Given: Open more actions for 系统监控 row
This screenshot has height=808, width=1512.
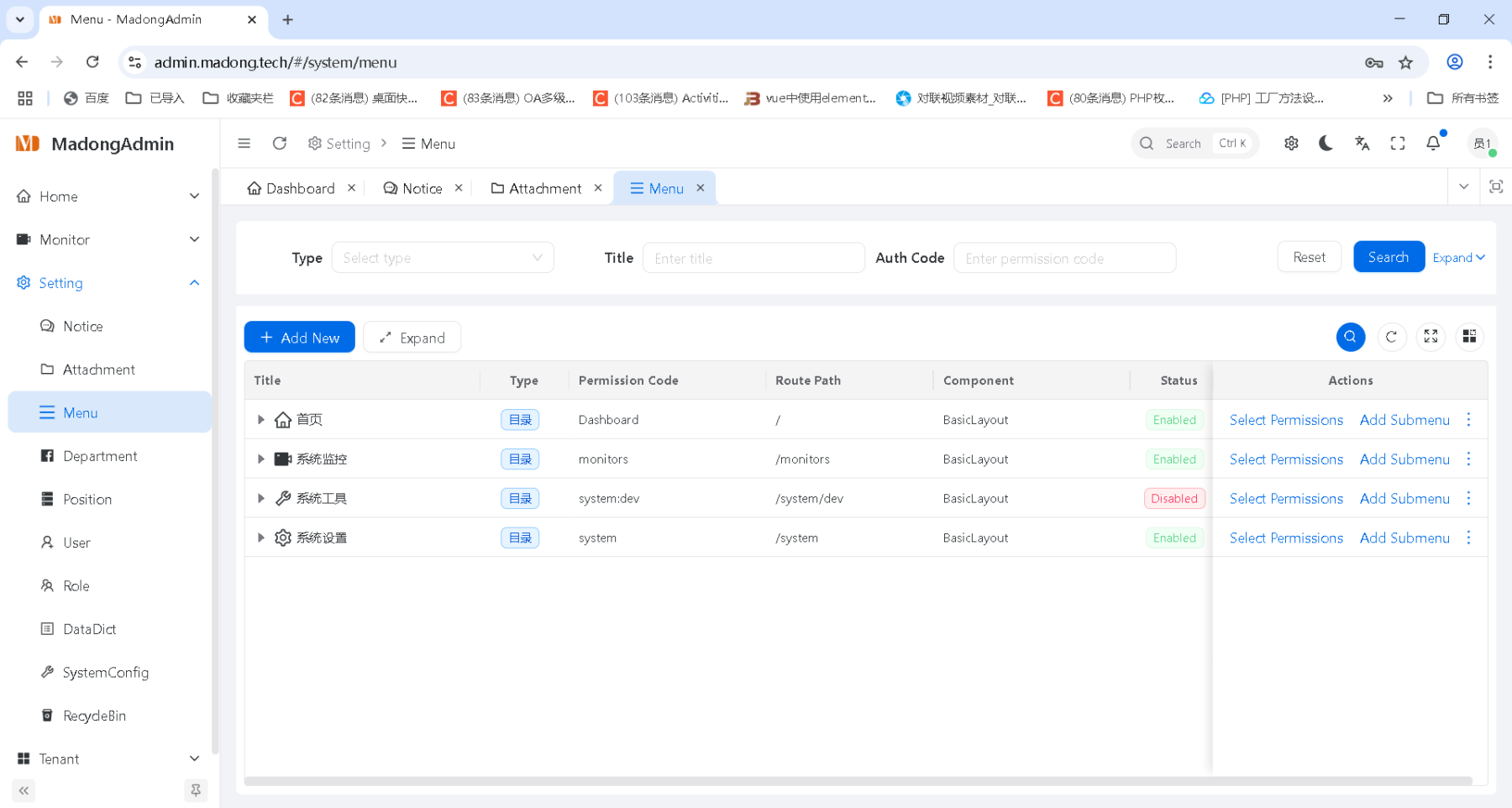Looking at the screenshot, I should coord(1468,459).
